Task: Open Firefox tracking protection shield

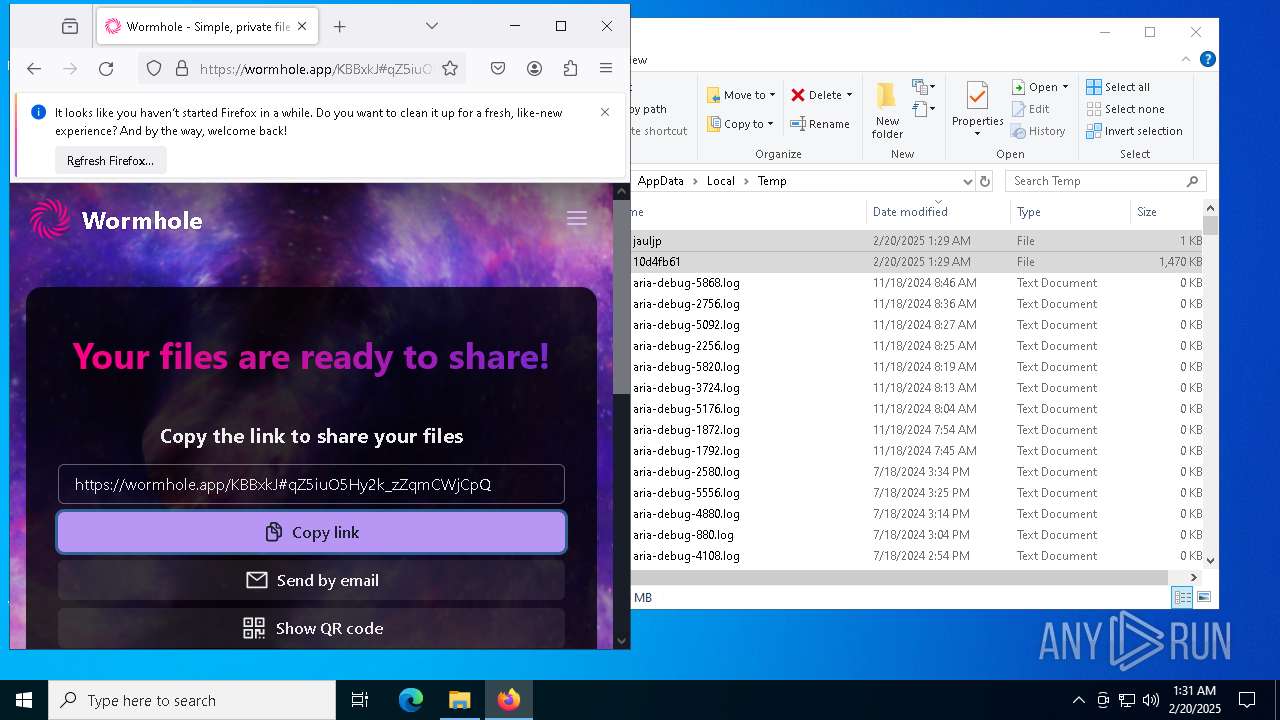Action: [x=154, y=68]
